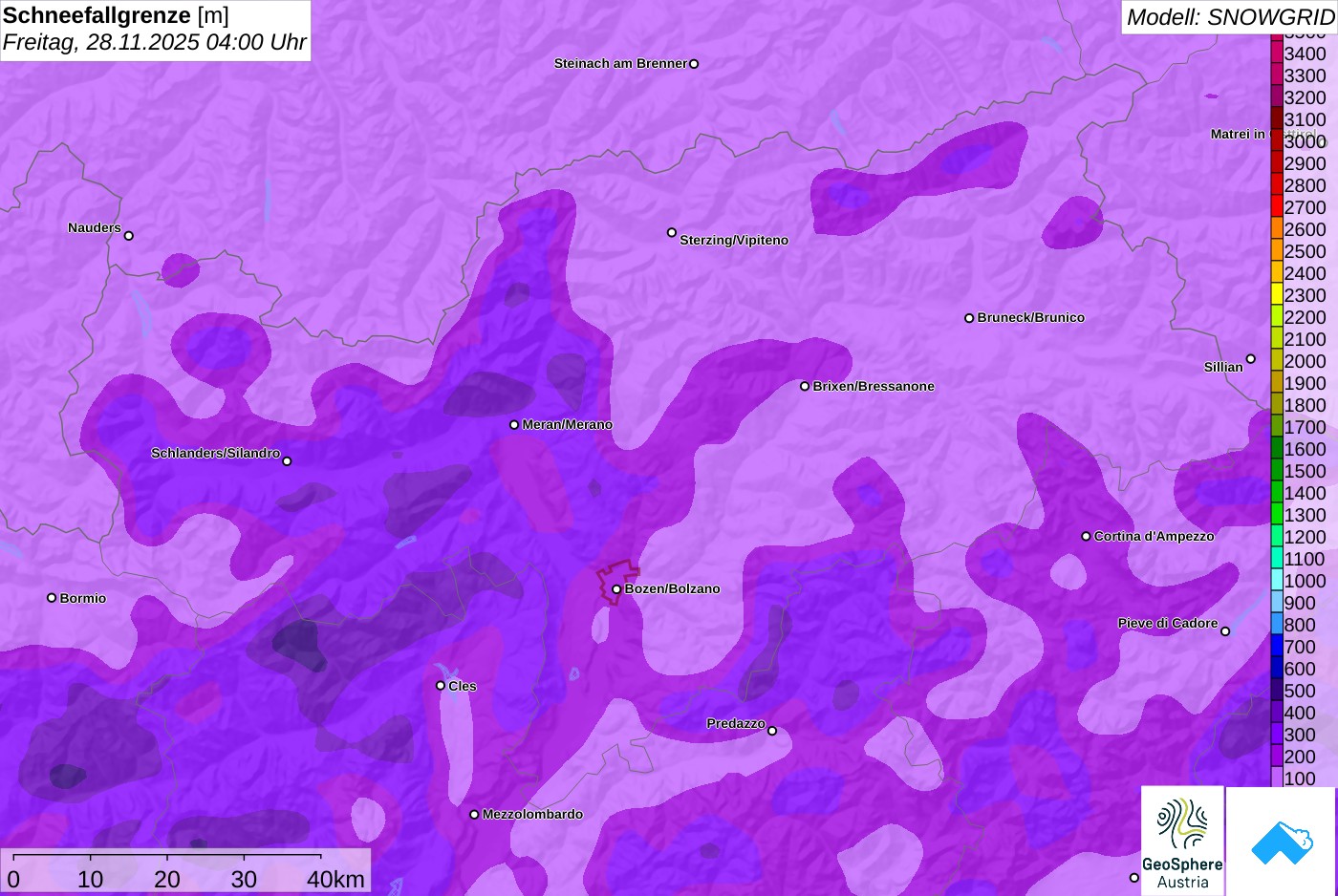The height and width of the screenshot is (896, 1338).
Task: Click the Cles marker dot
Action: tap(441, 686)
